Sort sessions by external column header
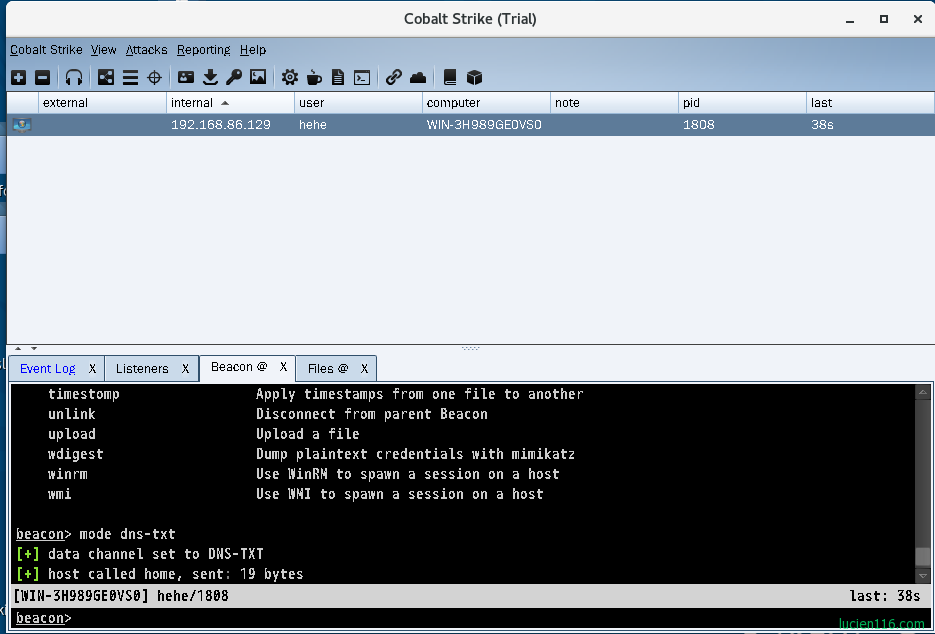The image size is (935, 634). 103,103
